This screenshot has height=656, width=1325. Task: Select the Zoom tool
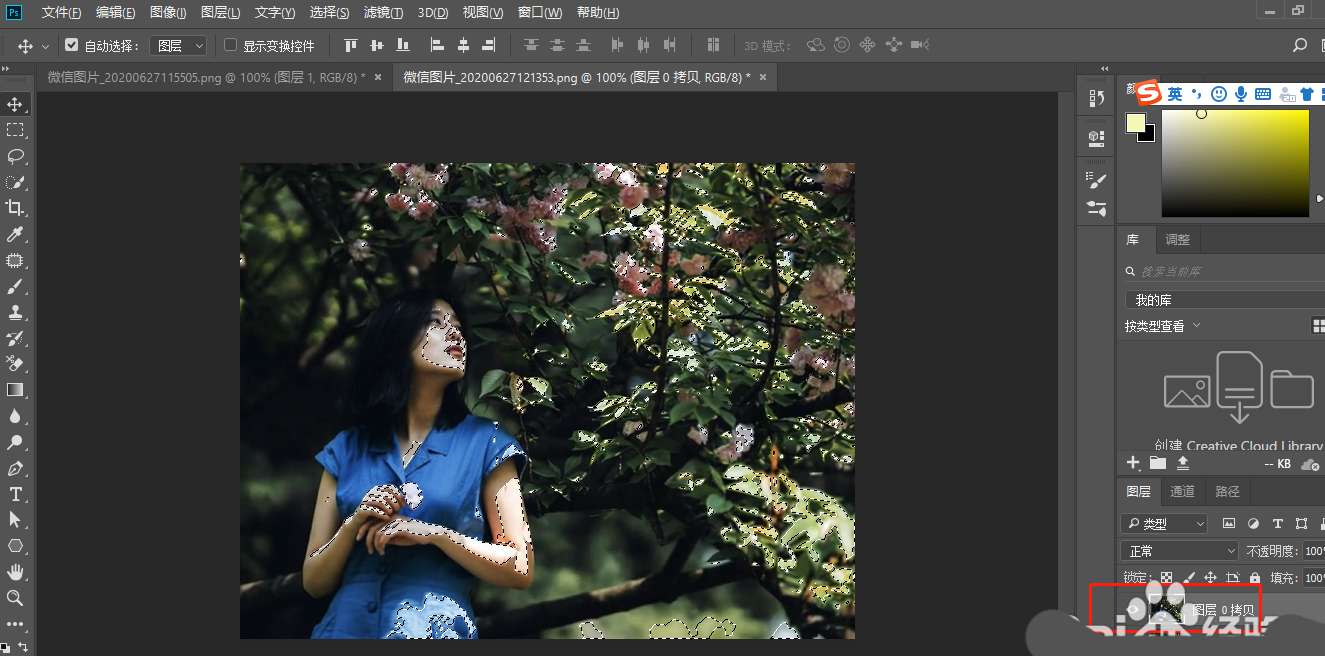click(15, 598)
